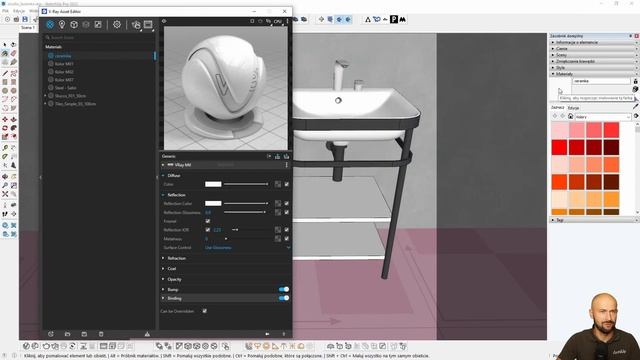Screen dimensions: 640x360
Task: Delete asset using trash icon below the list
Action: click(101, 334)
